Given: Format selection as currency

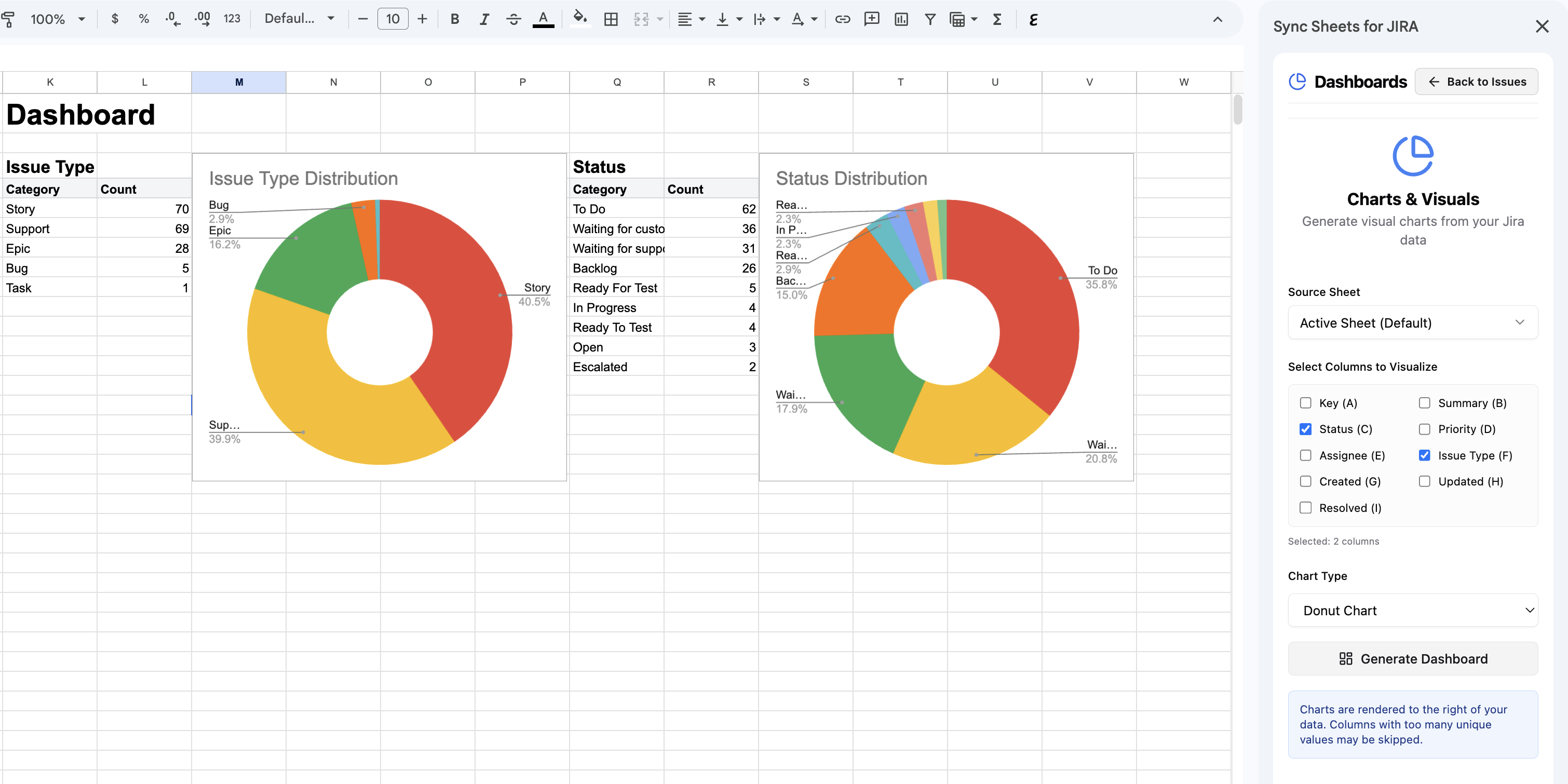Looking at the screenshot, I should 115,19.
